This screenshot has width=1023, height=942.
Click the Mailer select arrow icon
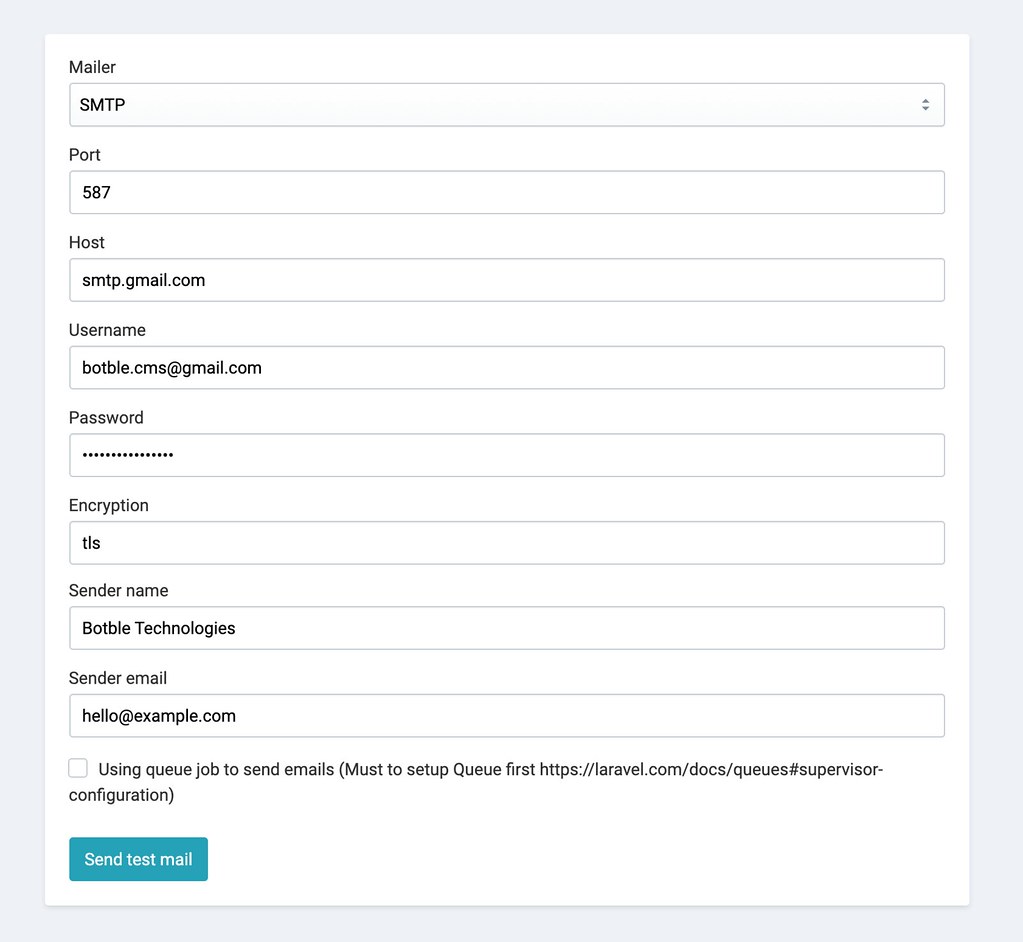925,104
